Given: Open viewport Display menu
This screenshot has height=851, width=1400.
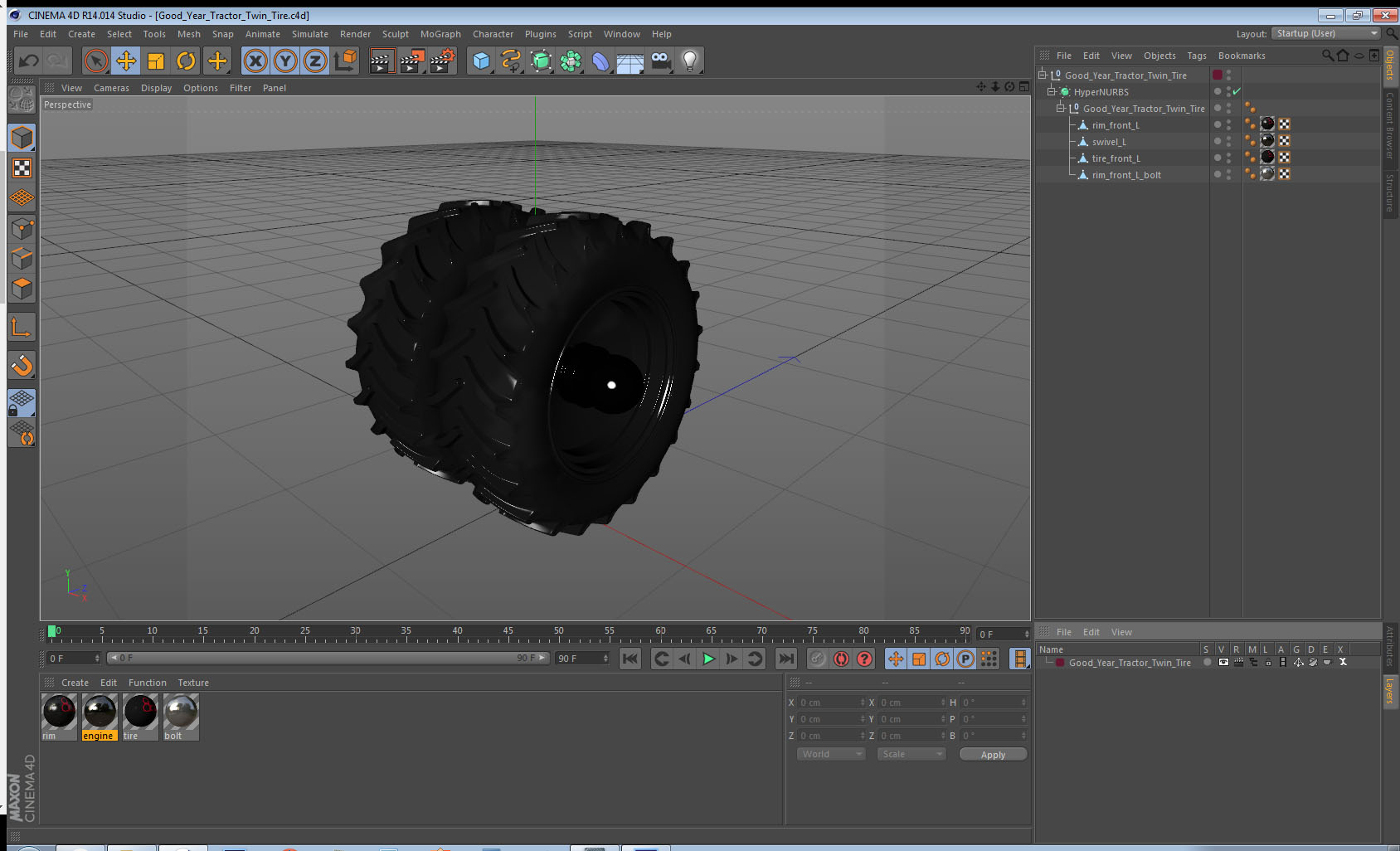Looking at the screenshot, I should coord(156,88).
